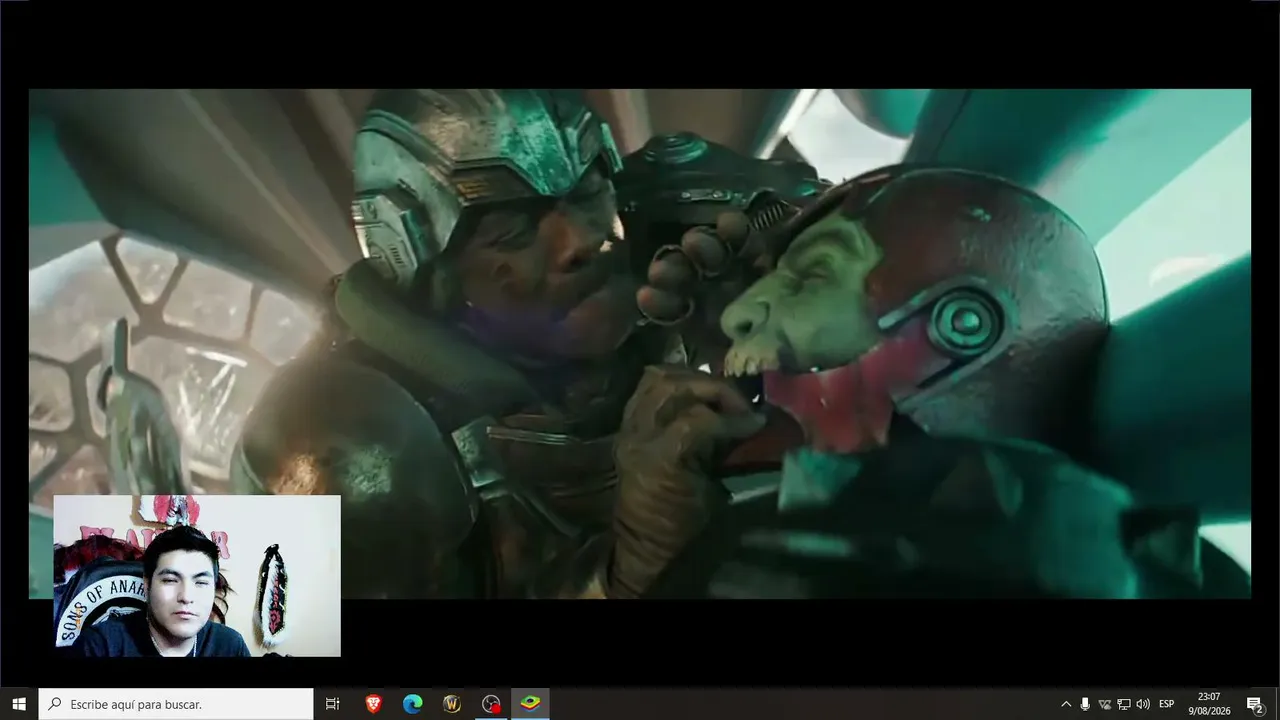The height and width of the screenshot is (720, 1280).
Task: Select the BlueStacks taskbar icon
Action: tap(530, 704)
